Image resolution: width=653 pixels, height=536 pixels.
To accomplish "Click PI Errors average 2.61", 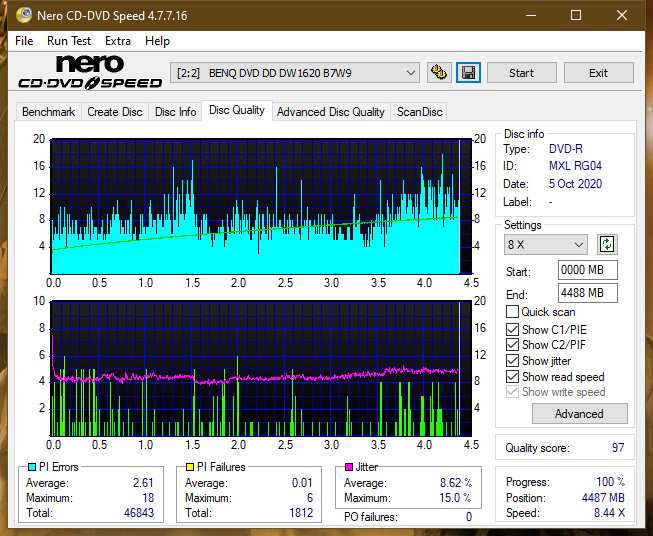I will click(x=143, y=483).
